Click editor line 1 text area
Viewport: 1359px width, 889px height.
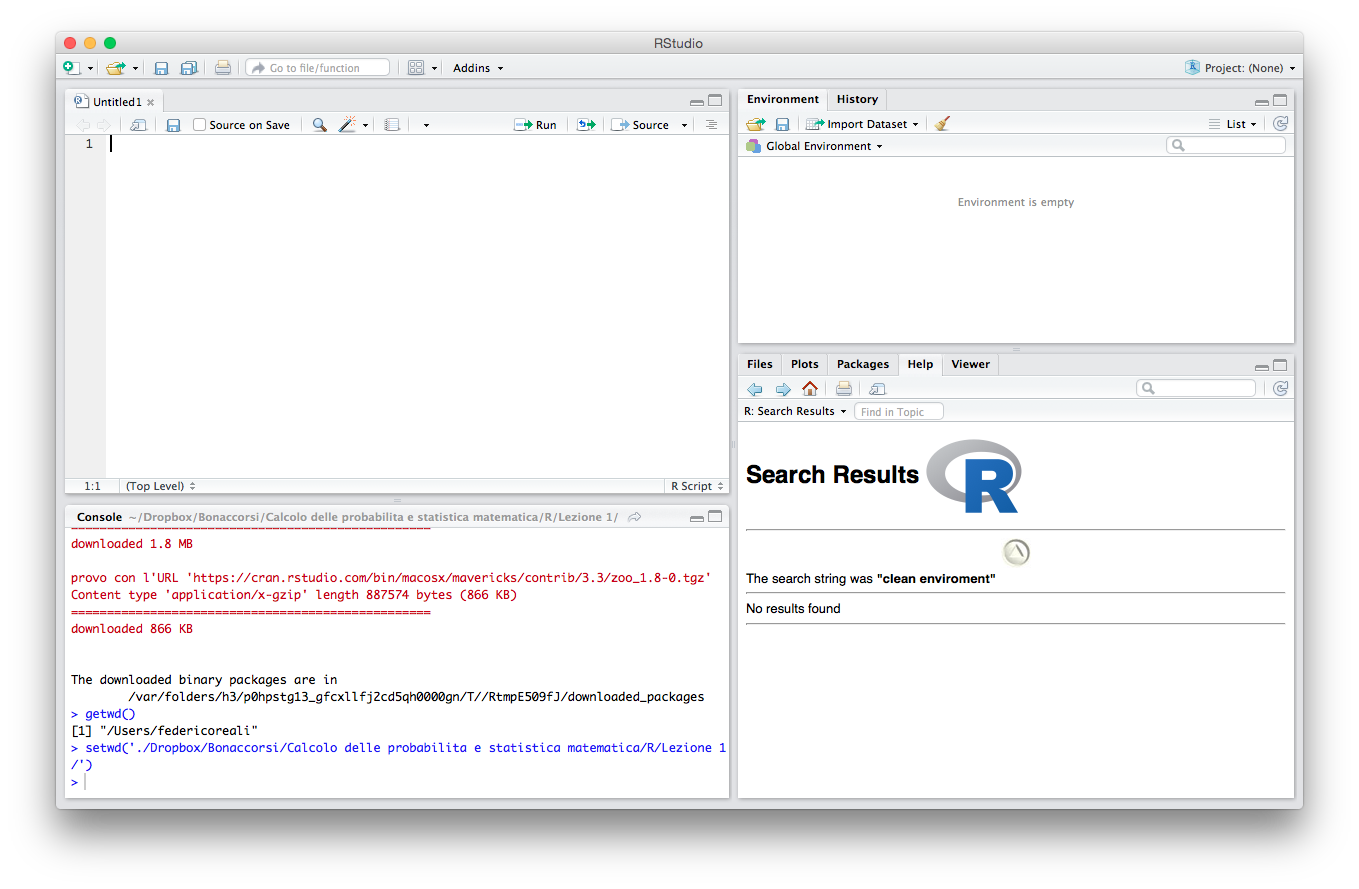pos(417,144)
